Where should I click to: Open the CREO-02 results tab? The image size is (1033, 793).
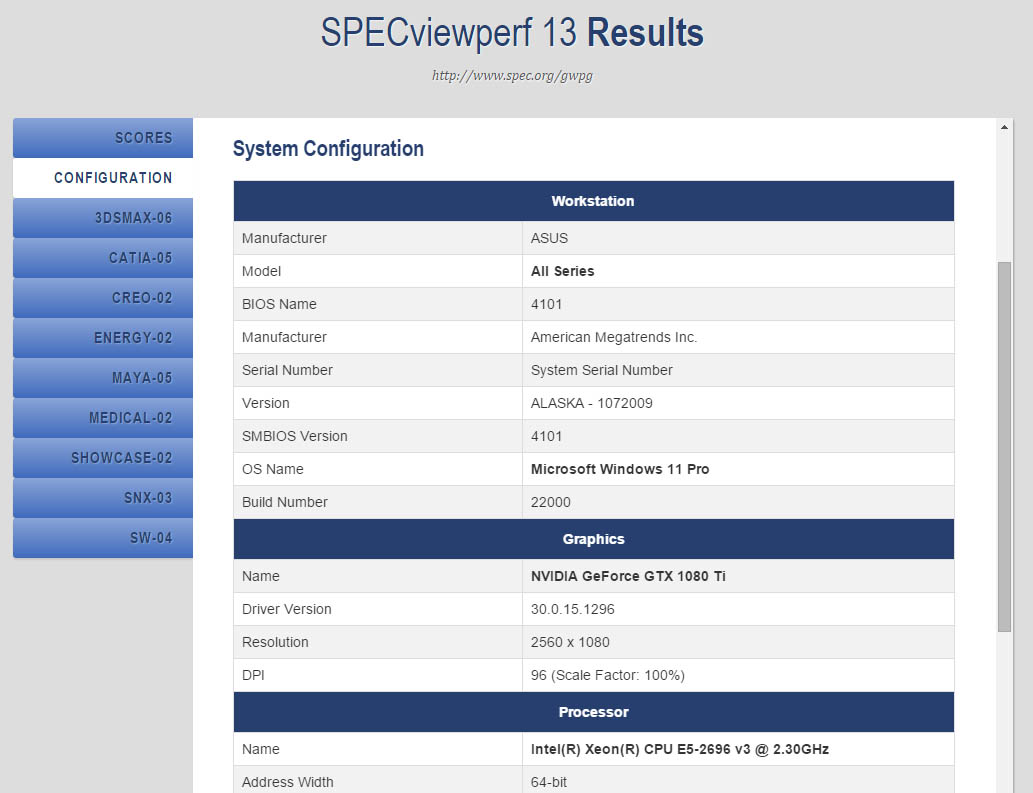click(103, 298)
